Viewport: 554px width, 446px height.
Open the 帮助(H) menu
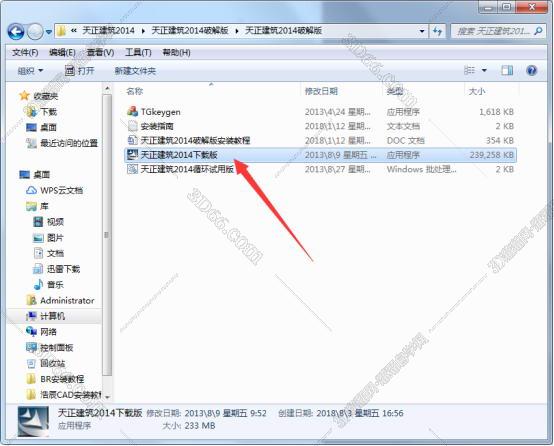tap(176, 53)
